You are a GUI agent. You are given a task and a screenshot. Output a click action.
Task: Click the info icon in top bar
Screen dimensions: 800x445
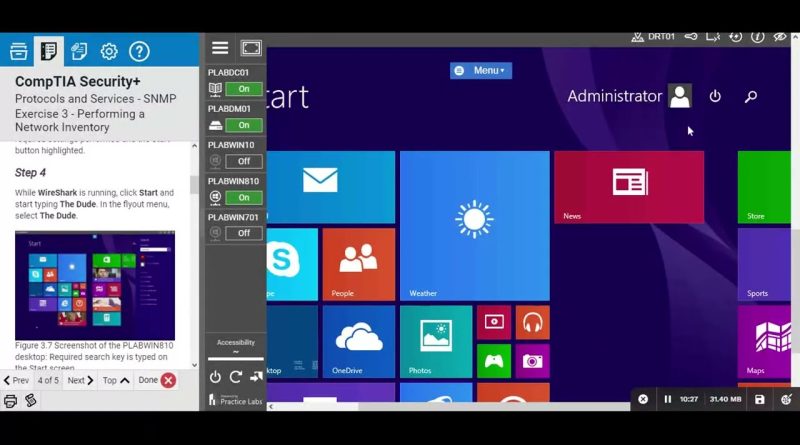[758, 37]
